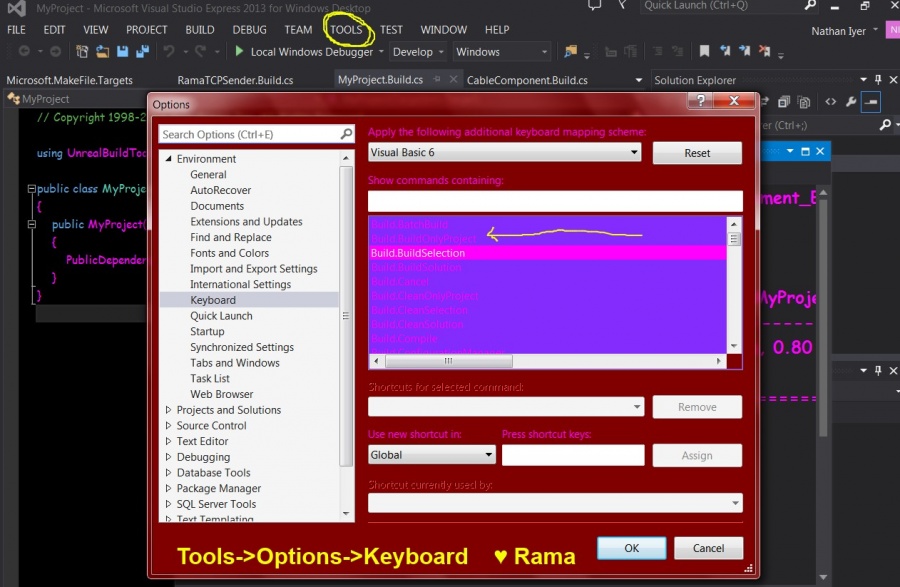Switch to RamaTCPSender.Build.cs tab
This screenshot has height=587, width=900.
coord(235,80)
